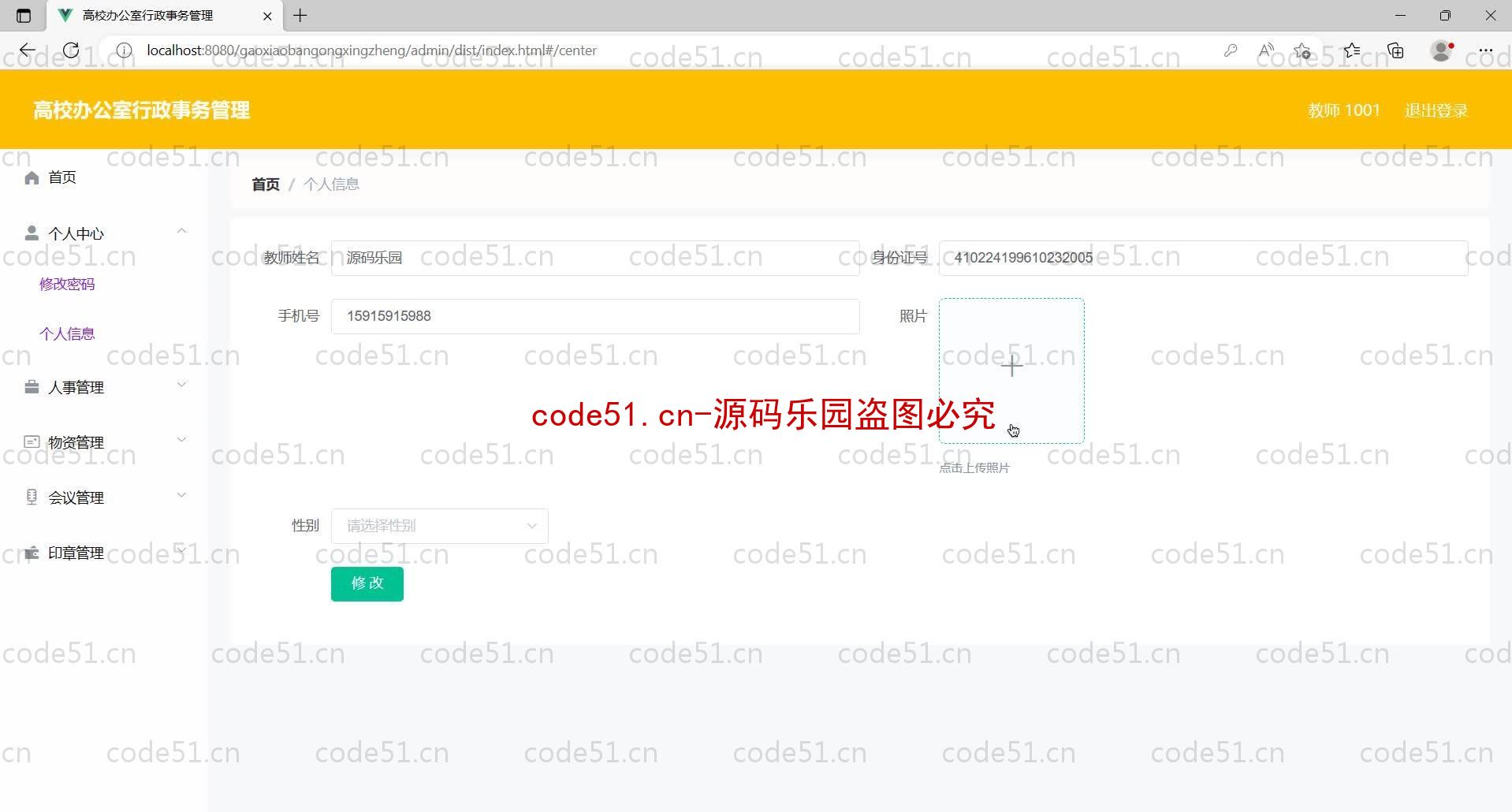1512x812 pixels.
Task: Click 退出登录 to log out
Action: [1436, 110]
